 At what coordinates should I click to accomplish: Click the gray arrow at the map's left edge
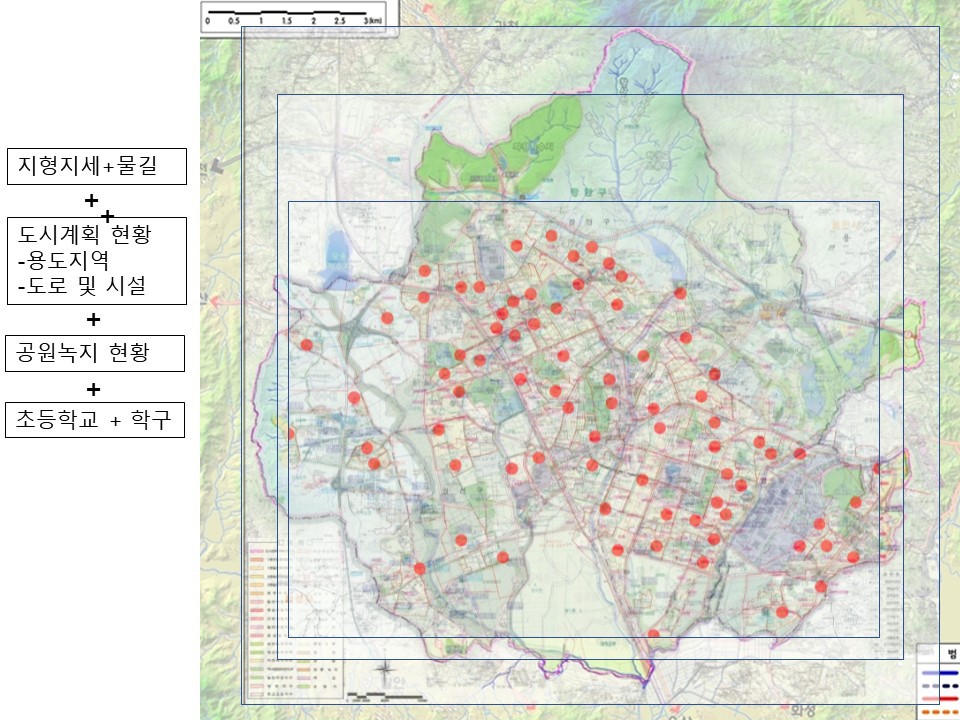pos(217,165)
